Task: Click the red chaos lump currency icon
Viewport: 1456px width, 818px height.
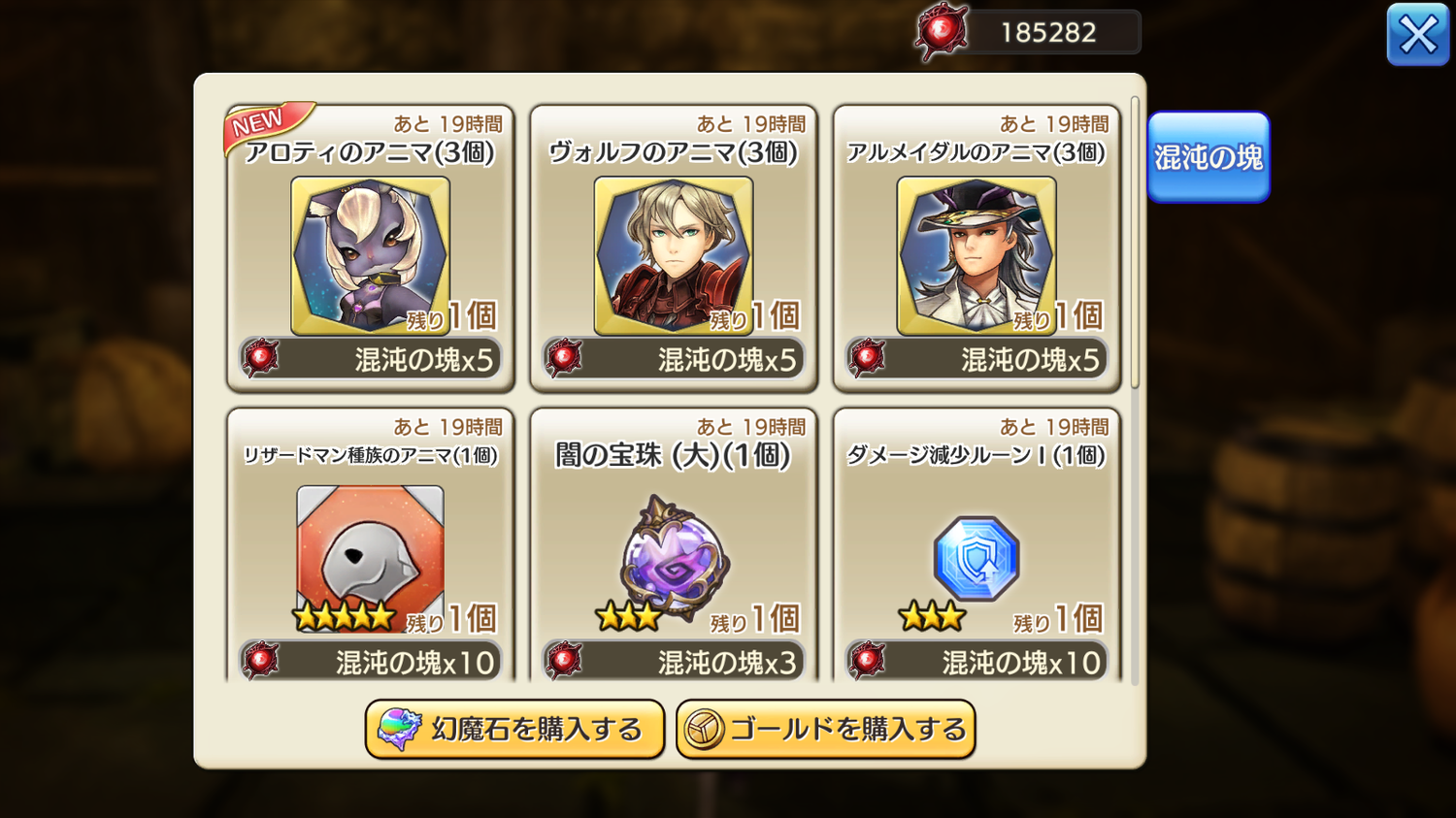Action: [x=942, y=32]
